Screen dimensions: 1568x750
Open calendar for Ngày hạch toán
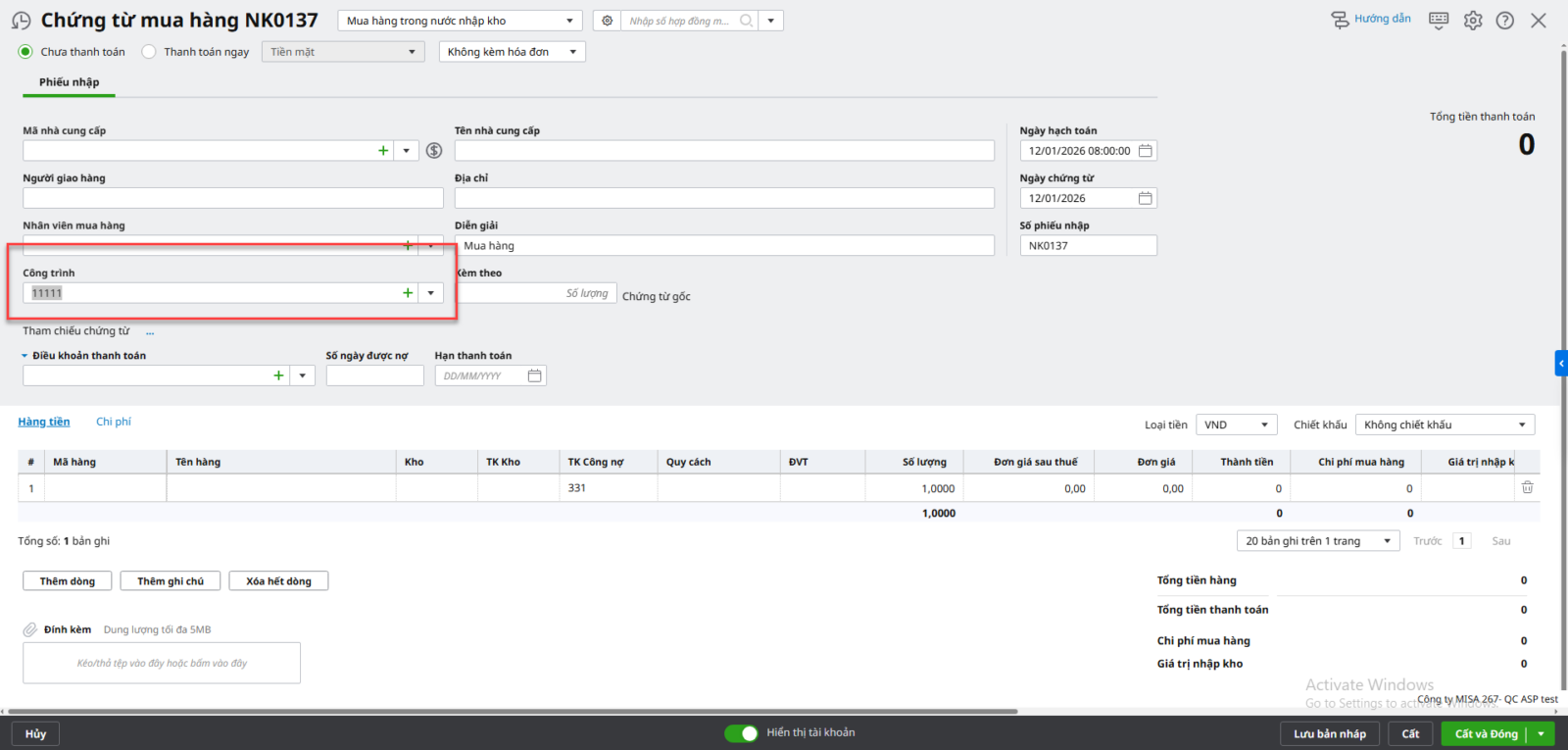1145,151
